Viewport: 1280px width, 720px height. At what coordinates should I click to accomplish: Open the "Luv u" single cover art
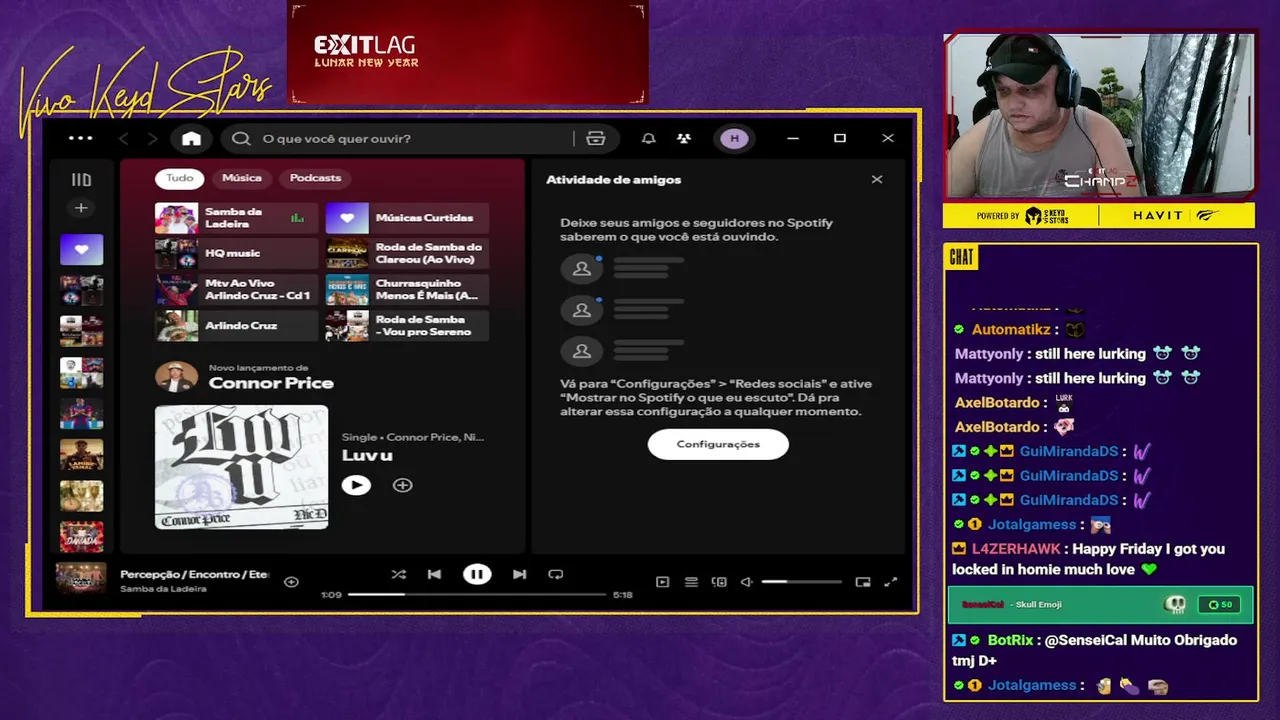click(241, 467)
